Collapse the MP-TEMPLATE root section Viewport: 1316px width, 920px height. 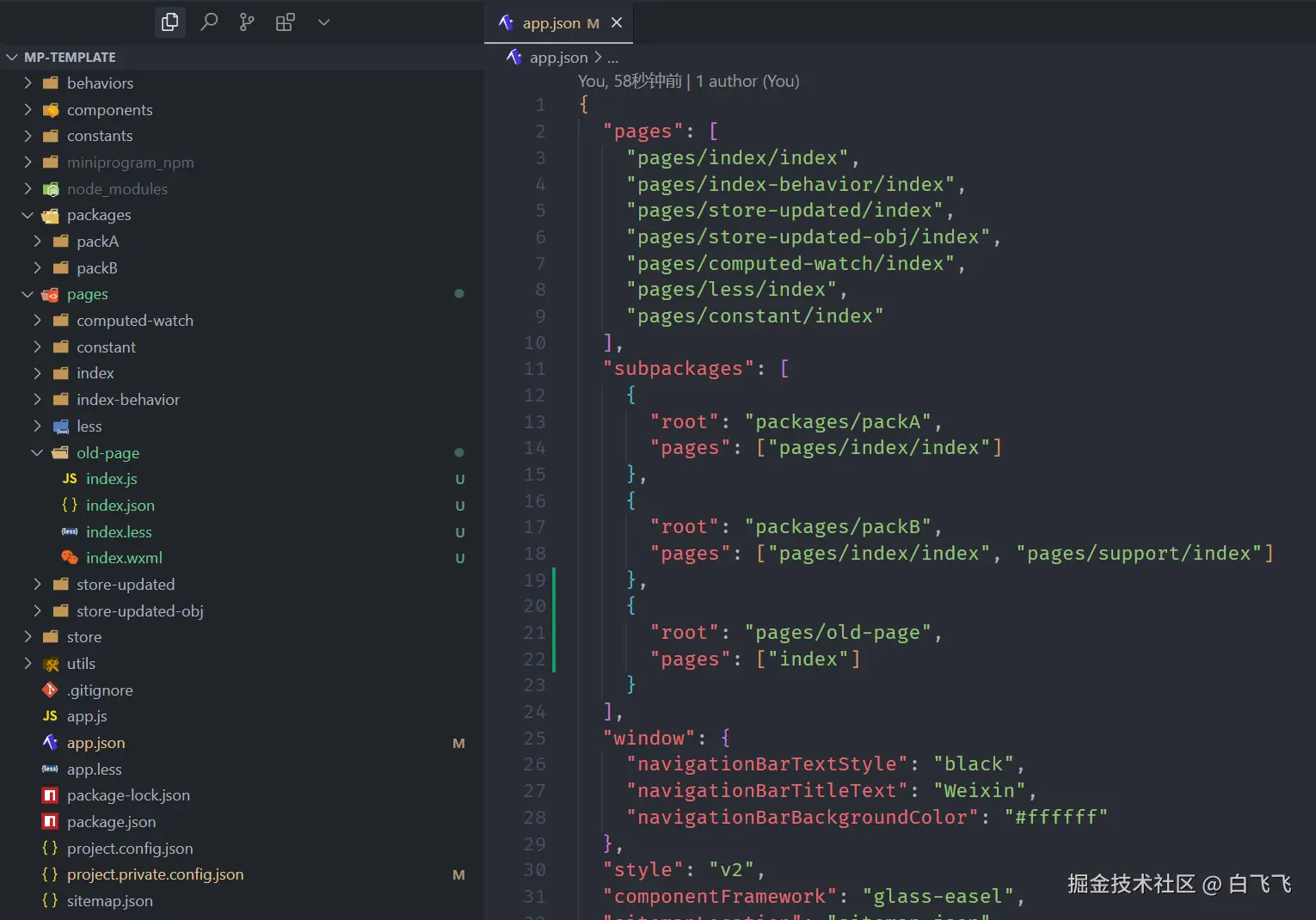tap(12, 57)
